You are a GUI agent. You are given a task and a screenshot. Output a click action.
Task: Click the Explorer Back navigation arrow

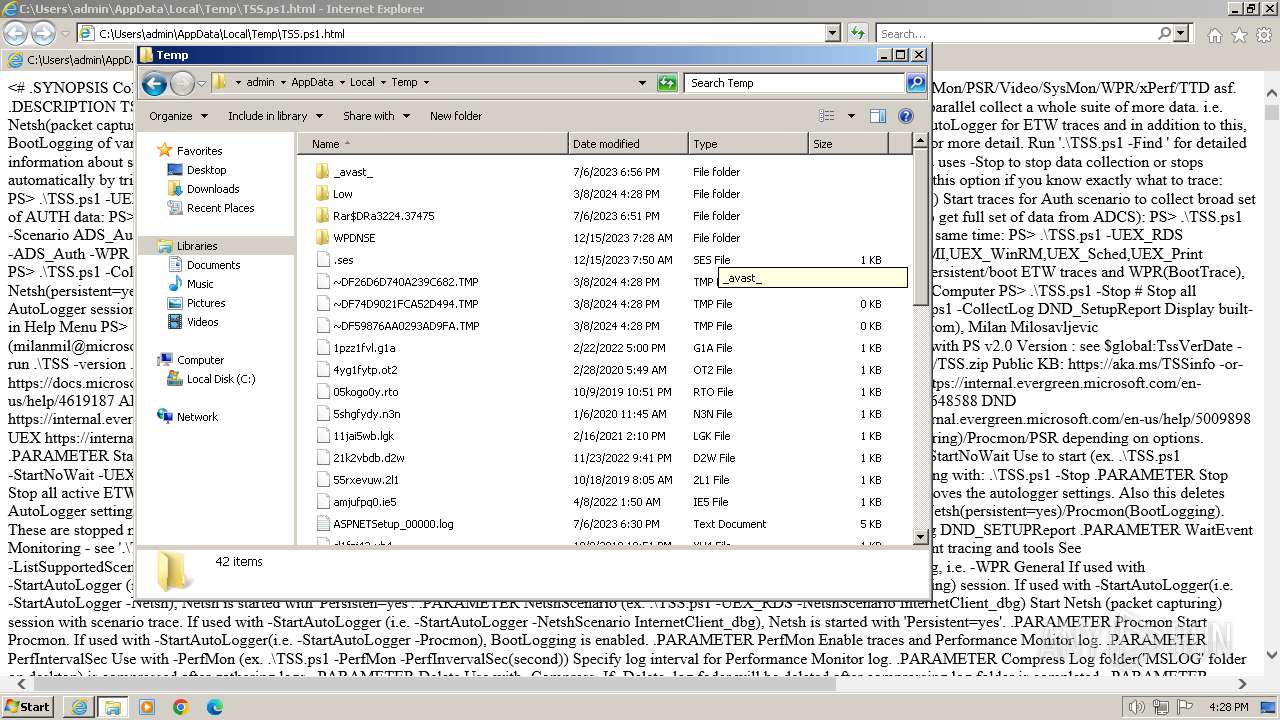coord(154,83)
